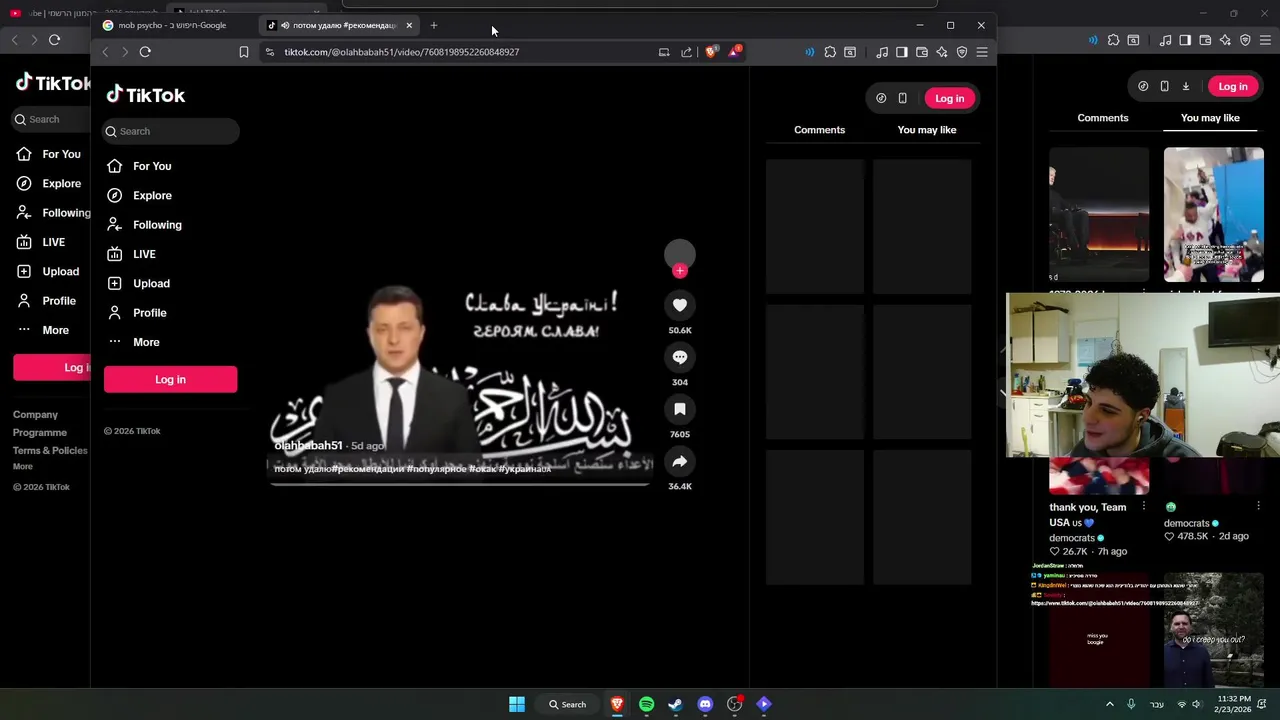The width and height of the screenshot is (1280, 720).
Task: Click the TikTok URL address bar
Action: (401, 52)
